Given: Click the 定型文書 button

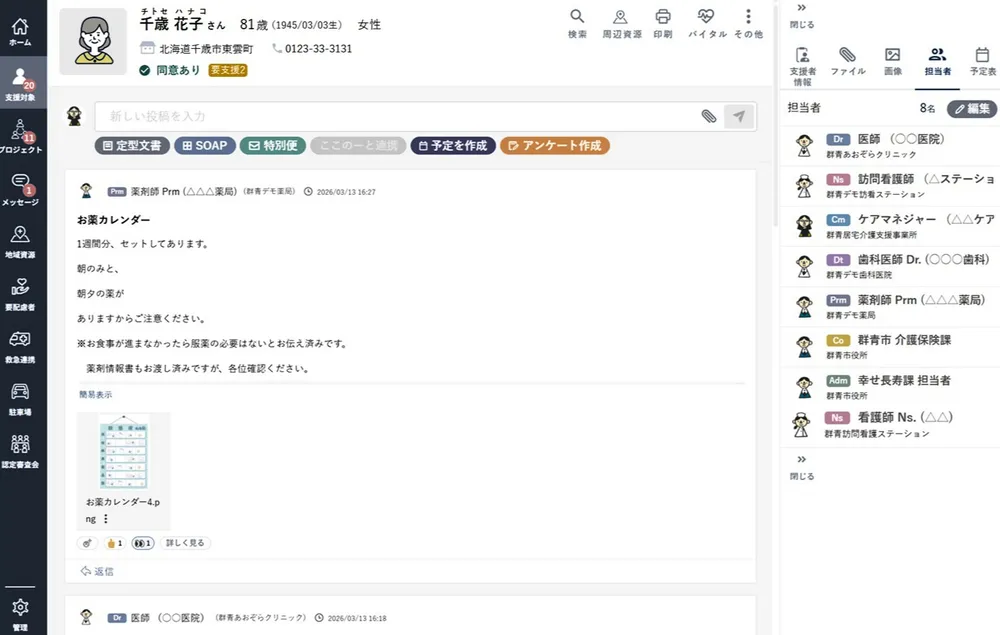Looking at the screenshot, I should pyautogui.click(x=132, y=145).
